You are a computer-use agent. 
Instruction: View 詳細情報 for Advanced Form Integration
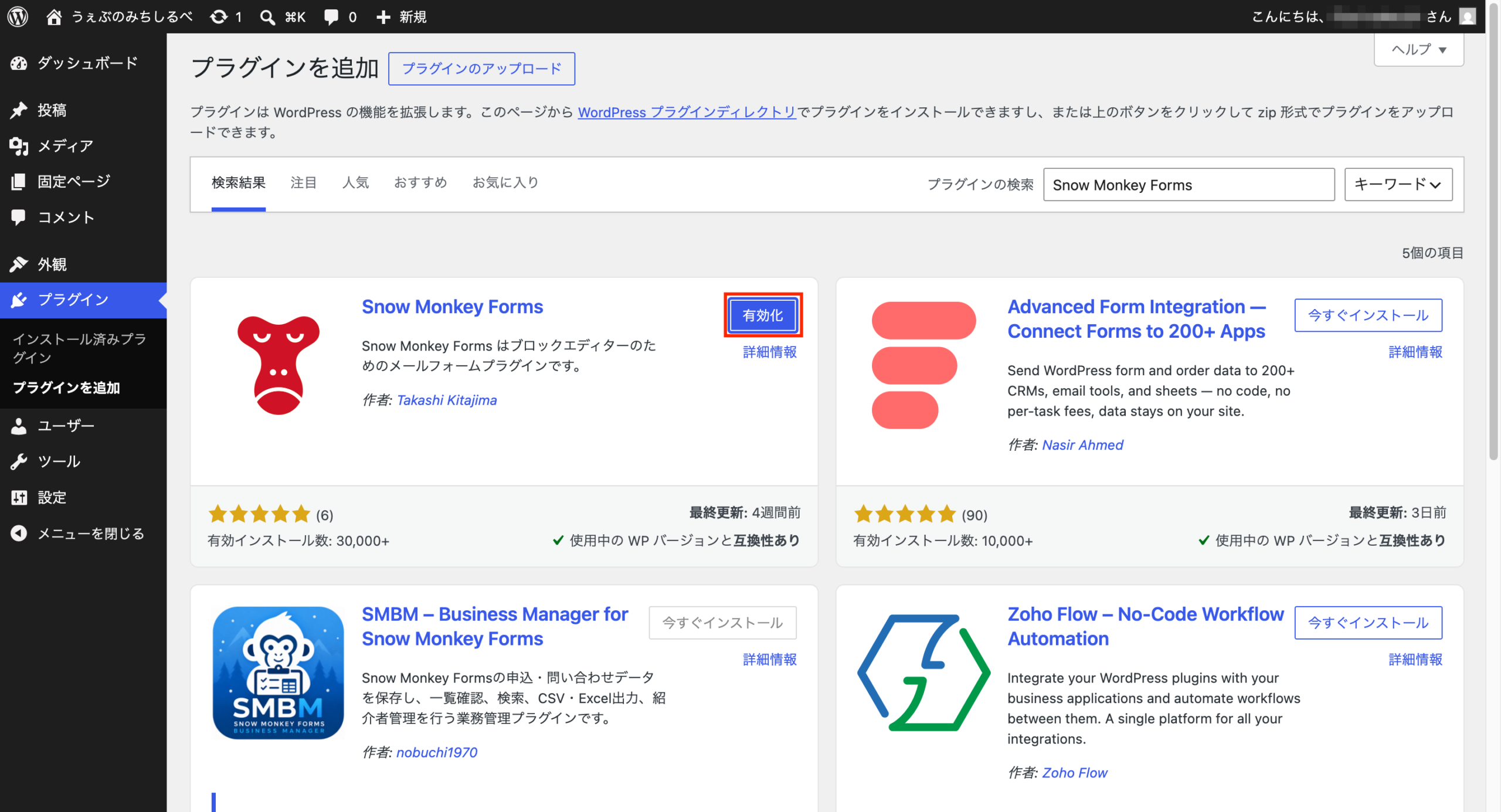pos(1415,352)
